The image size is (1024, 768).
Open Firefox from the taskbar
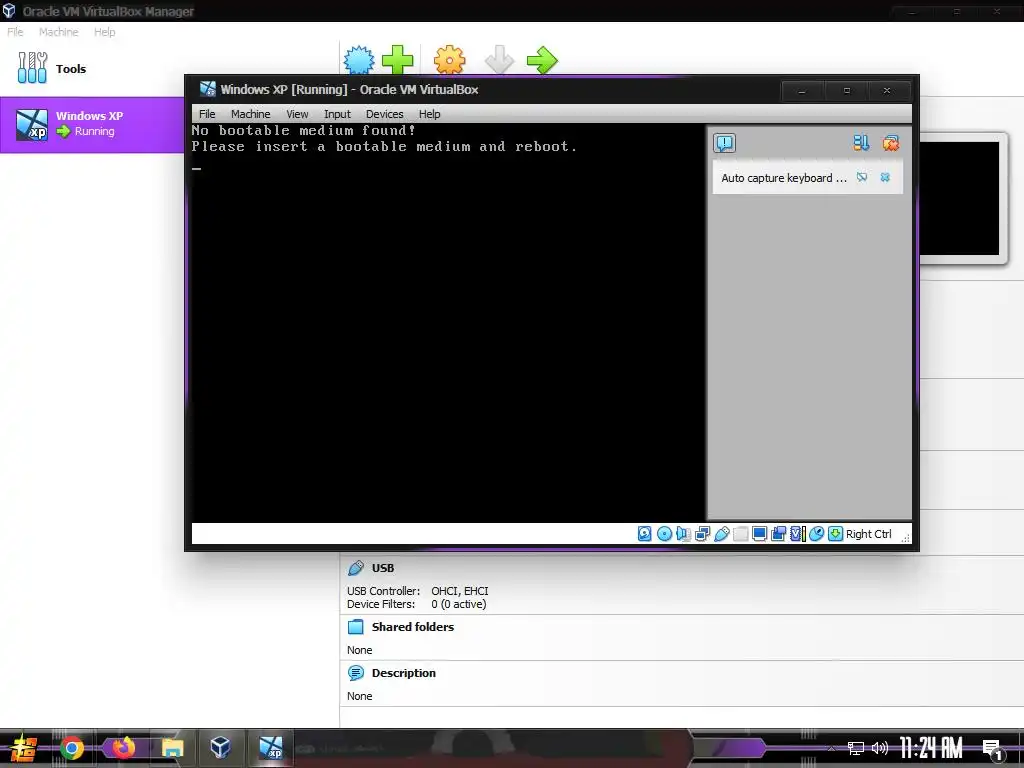(x=123, y=748)
